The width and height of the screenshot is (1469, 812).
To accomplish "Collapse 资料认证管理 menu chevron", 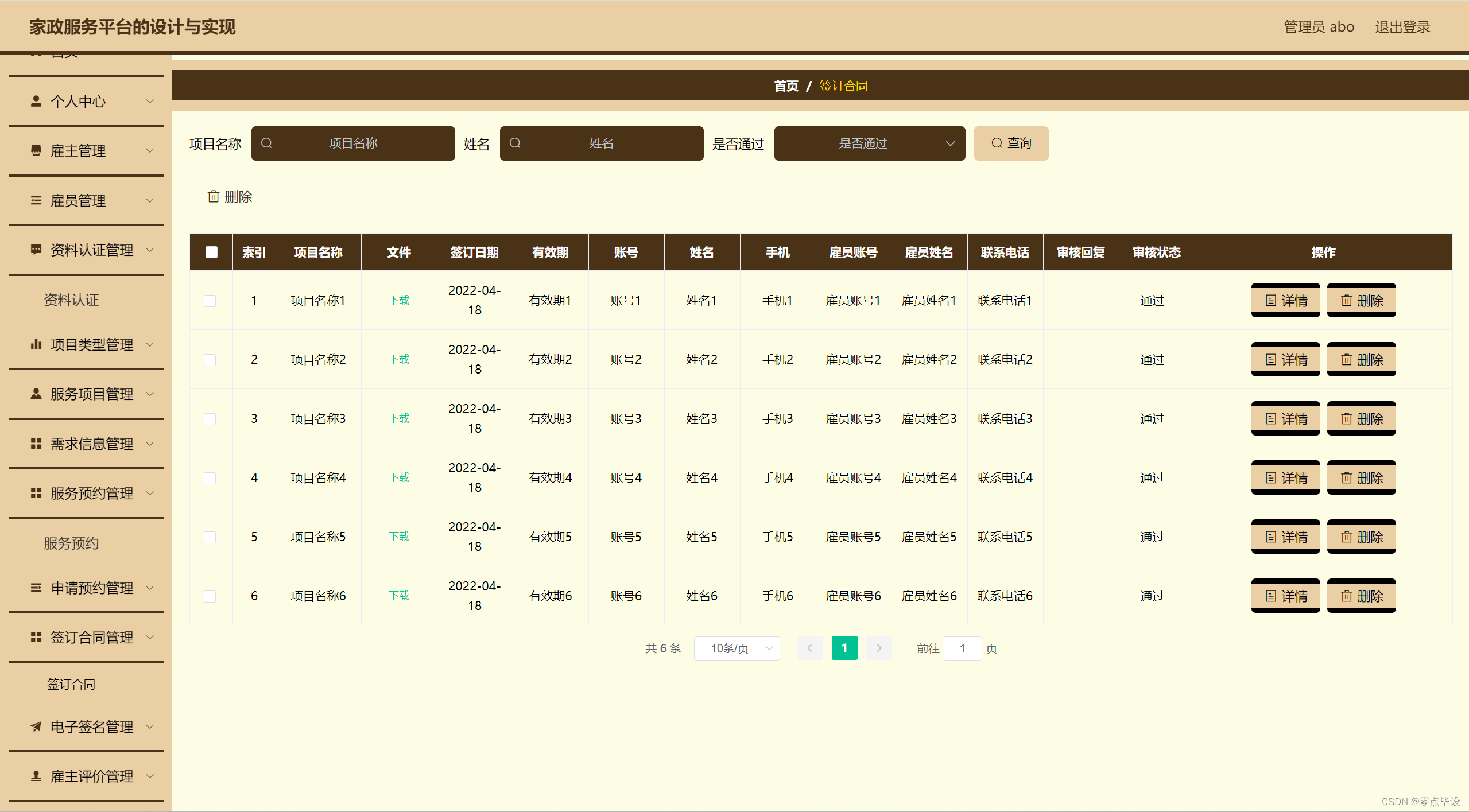I will [150, 250].
